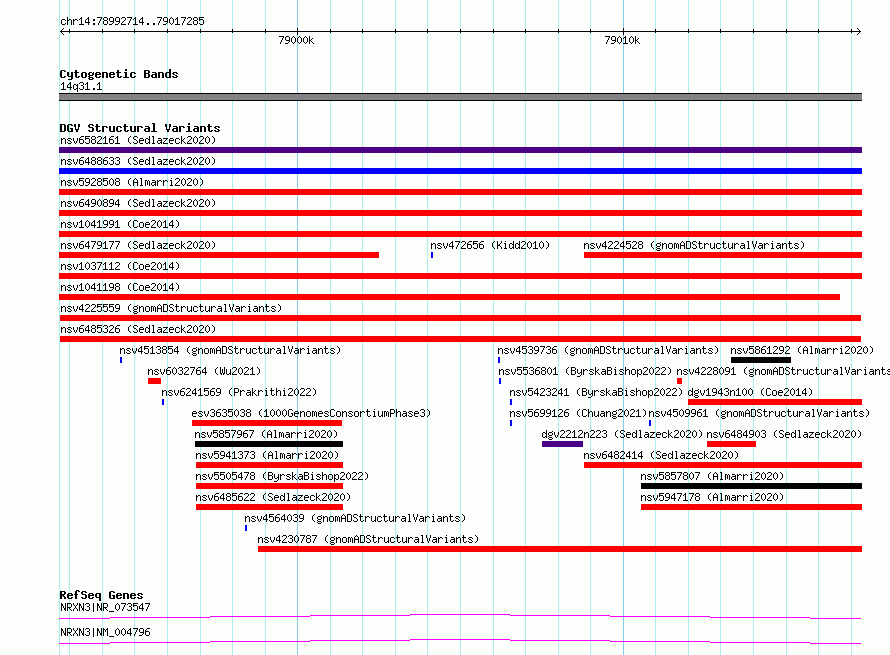Click nsv4539736 (gnomADStructuralVariants) label
This screenshot has width=890, height=655.
608,350
